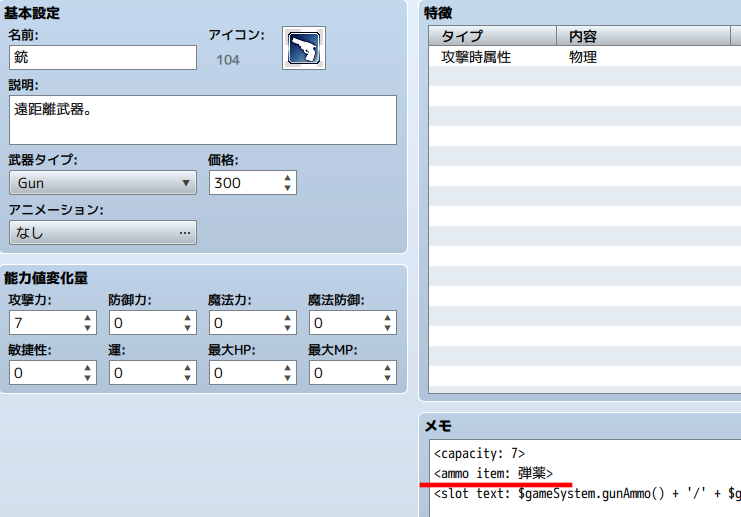Click the 魔法力 value field
Screen dimensions: 741x517
[x=243, y=323]
